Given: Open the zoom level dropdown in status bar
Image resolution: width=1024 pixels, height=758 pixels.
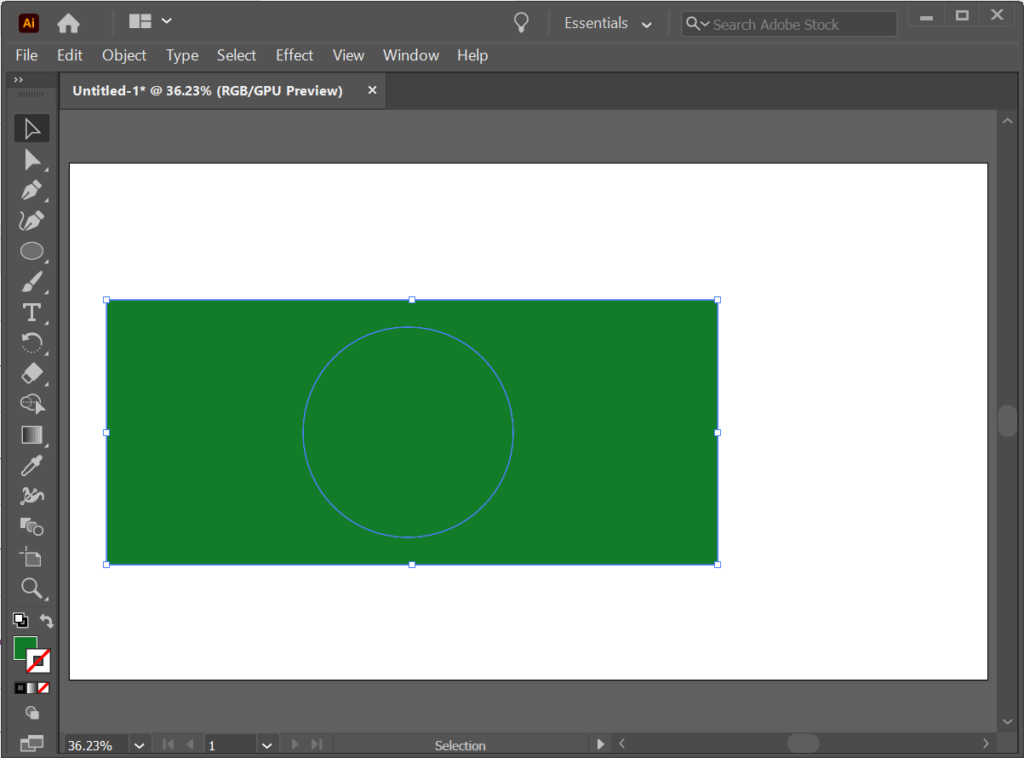Looking at the screenshot, I should point(139,744).
